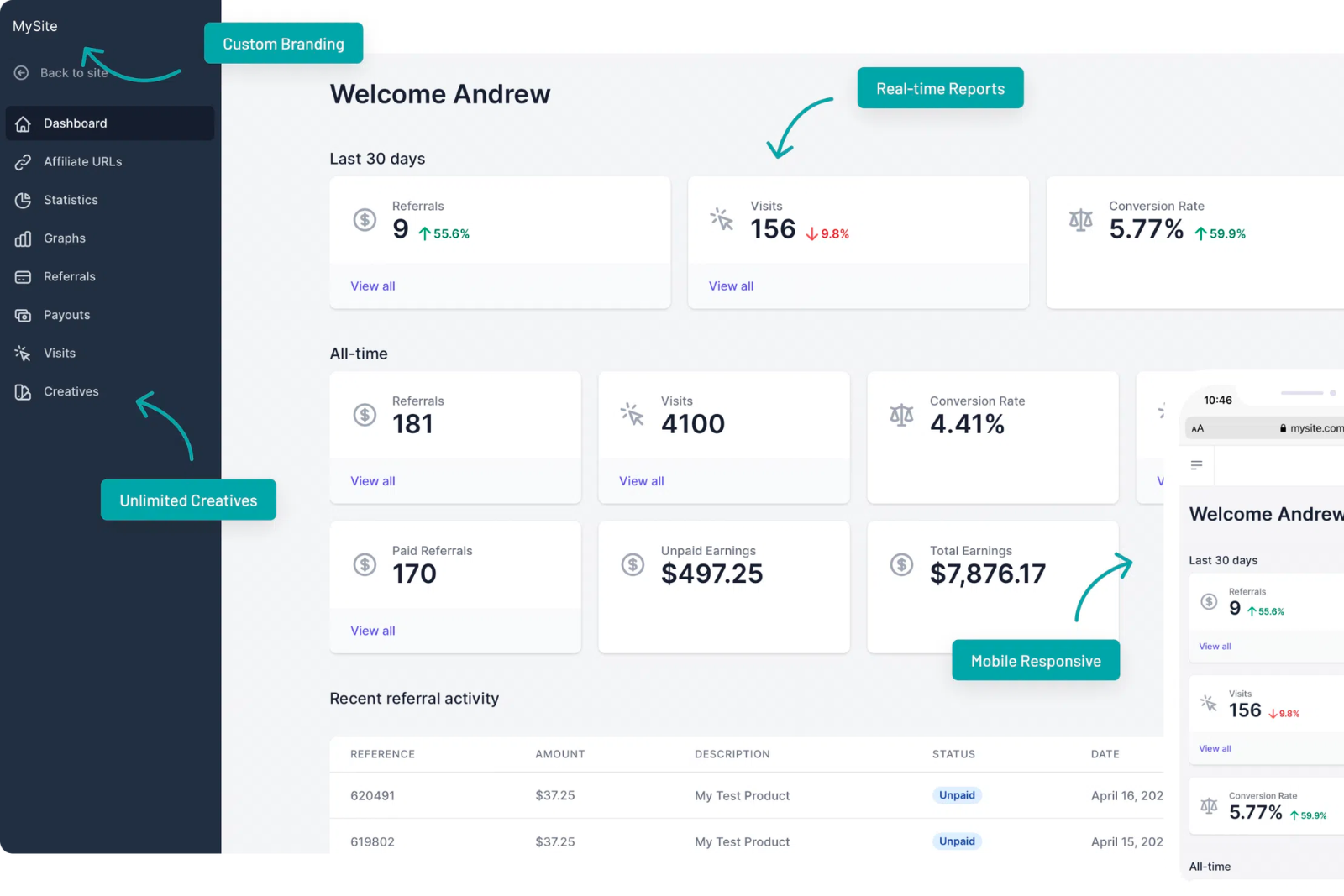The width and height of the screenshot is (1344, 896).
Task: Tap cursor icon on mobile Visits card
Action: coord(1209,704)
